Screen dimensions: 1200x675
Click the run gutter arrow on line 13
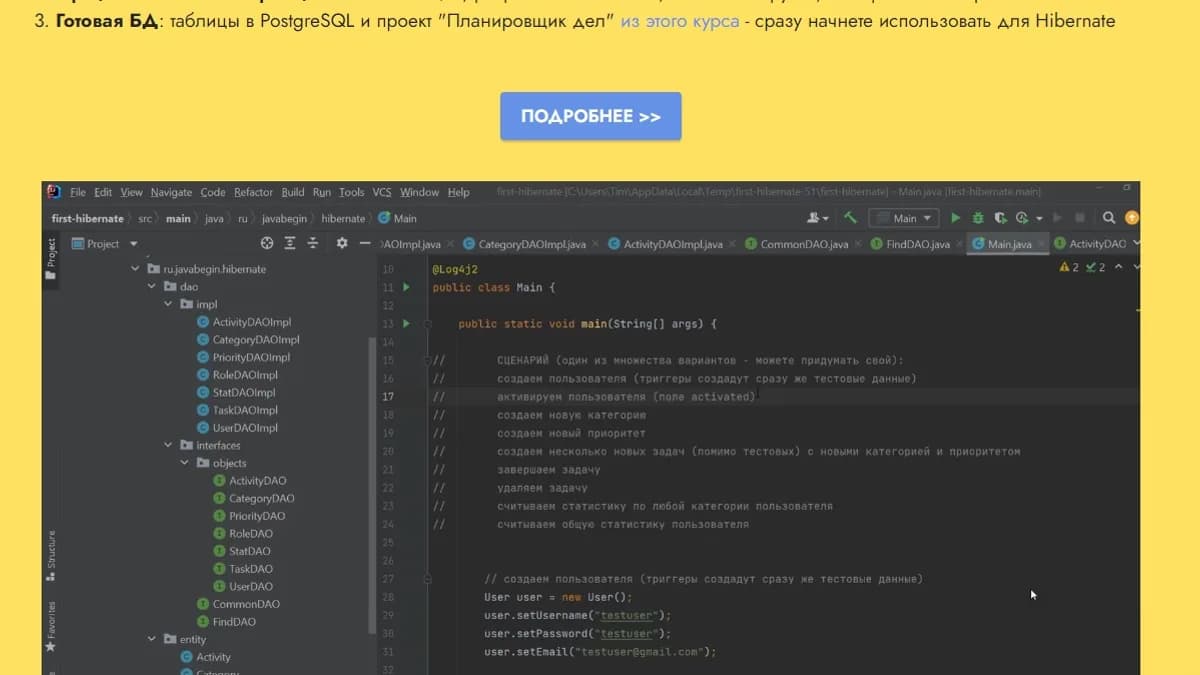[x=406, y=324]
